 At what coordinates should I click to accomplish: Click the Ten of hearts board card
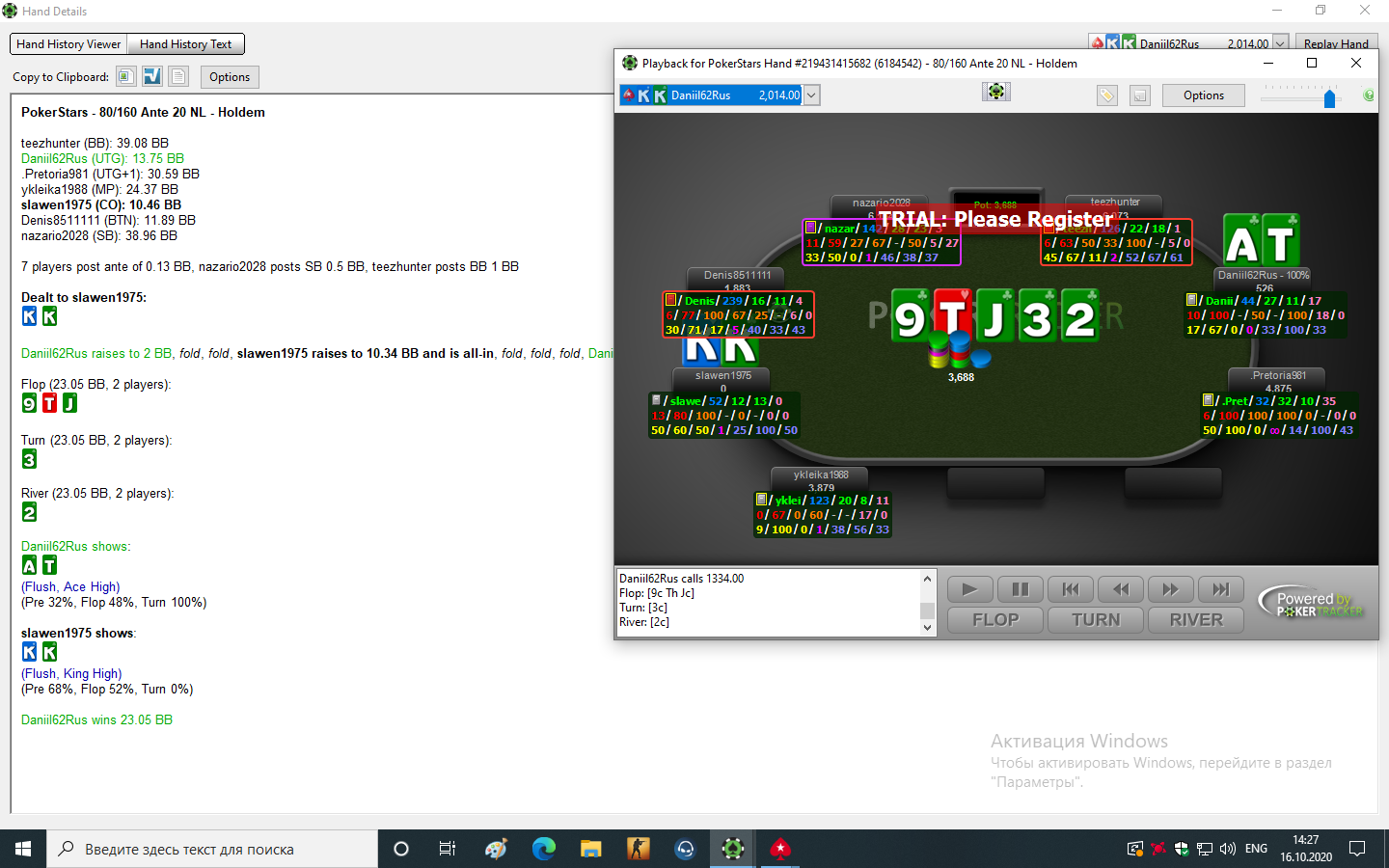(x=953, y=315)
